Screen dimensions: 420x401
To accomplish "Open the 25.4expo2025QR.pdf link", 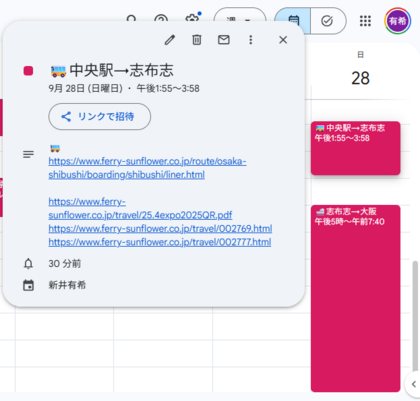I will [x=140, y=208].
